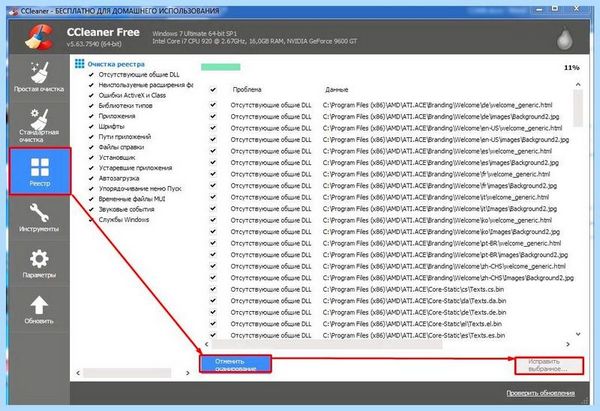Toggle the Установщик option
The height and width of the screenshot is (411, 600).
coord(91,157)
